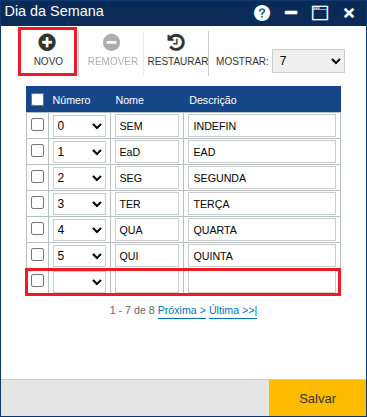Check the QUARTA row checkbox
367x417 pixels.
[x=37, y=229]
